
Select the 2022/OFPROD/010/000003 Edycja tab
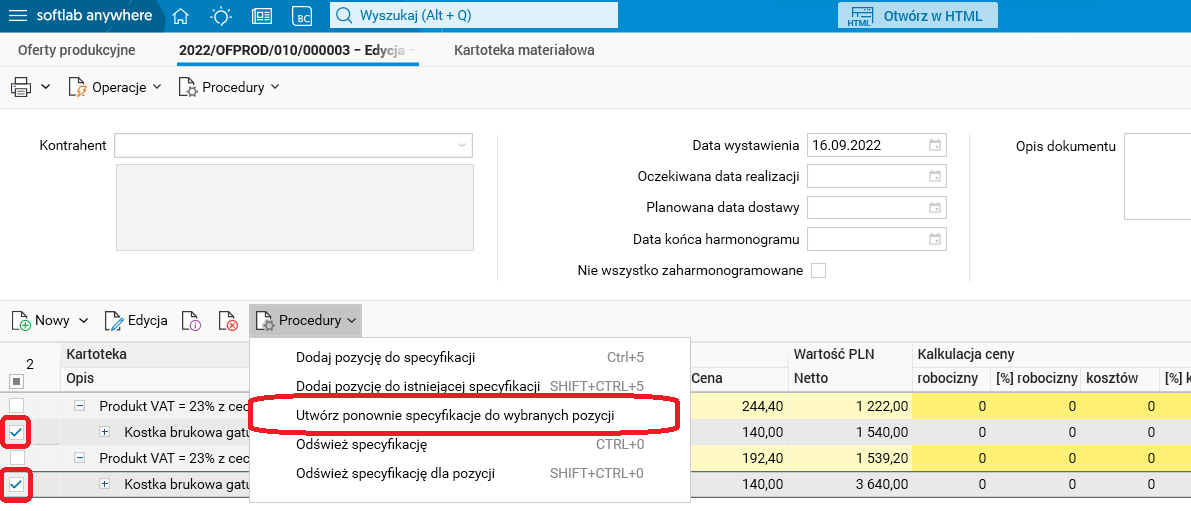(298, 50)
